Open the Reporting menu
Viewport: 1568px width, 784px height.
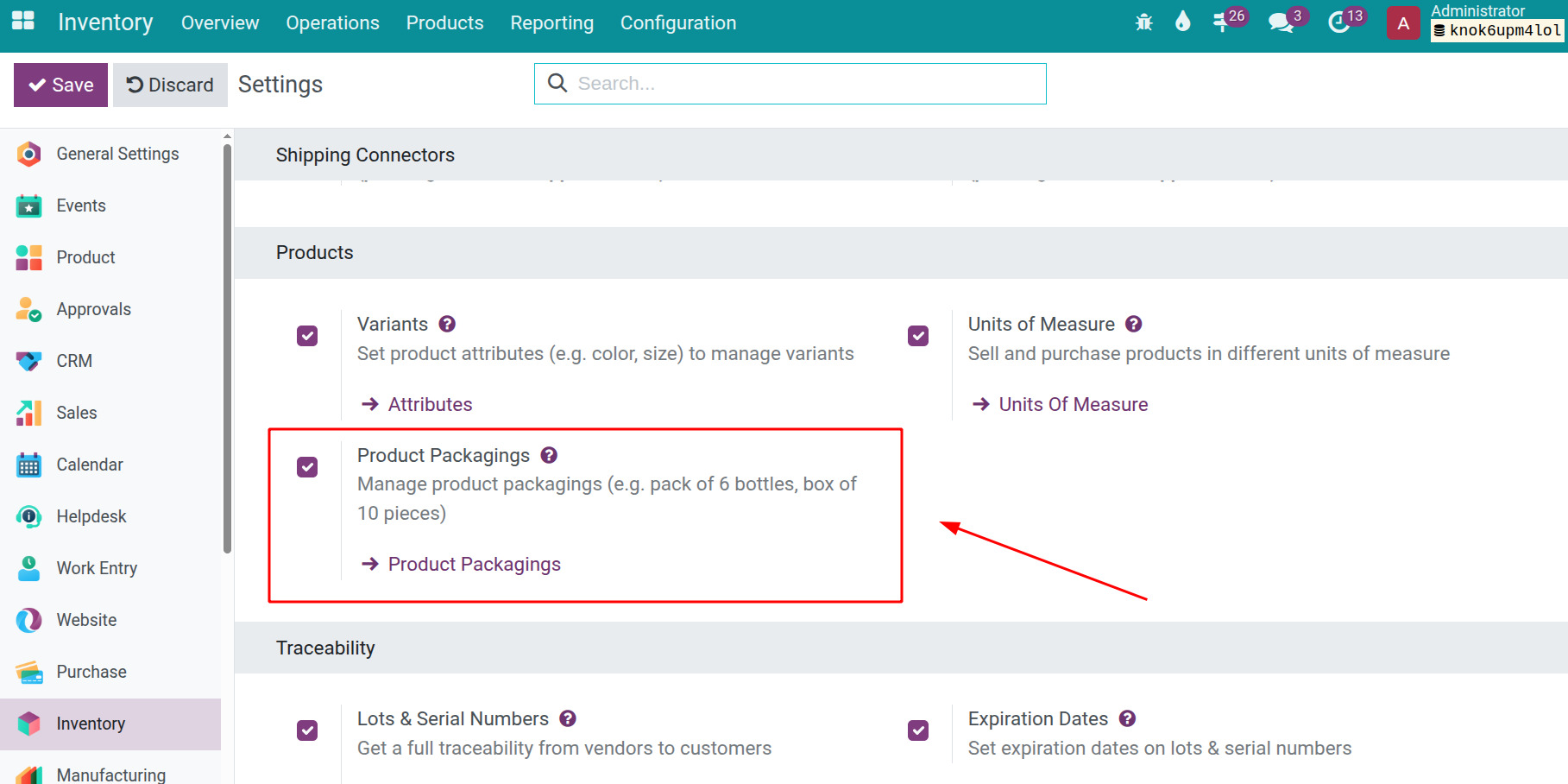point(551,23)
